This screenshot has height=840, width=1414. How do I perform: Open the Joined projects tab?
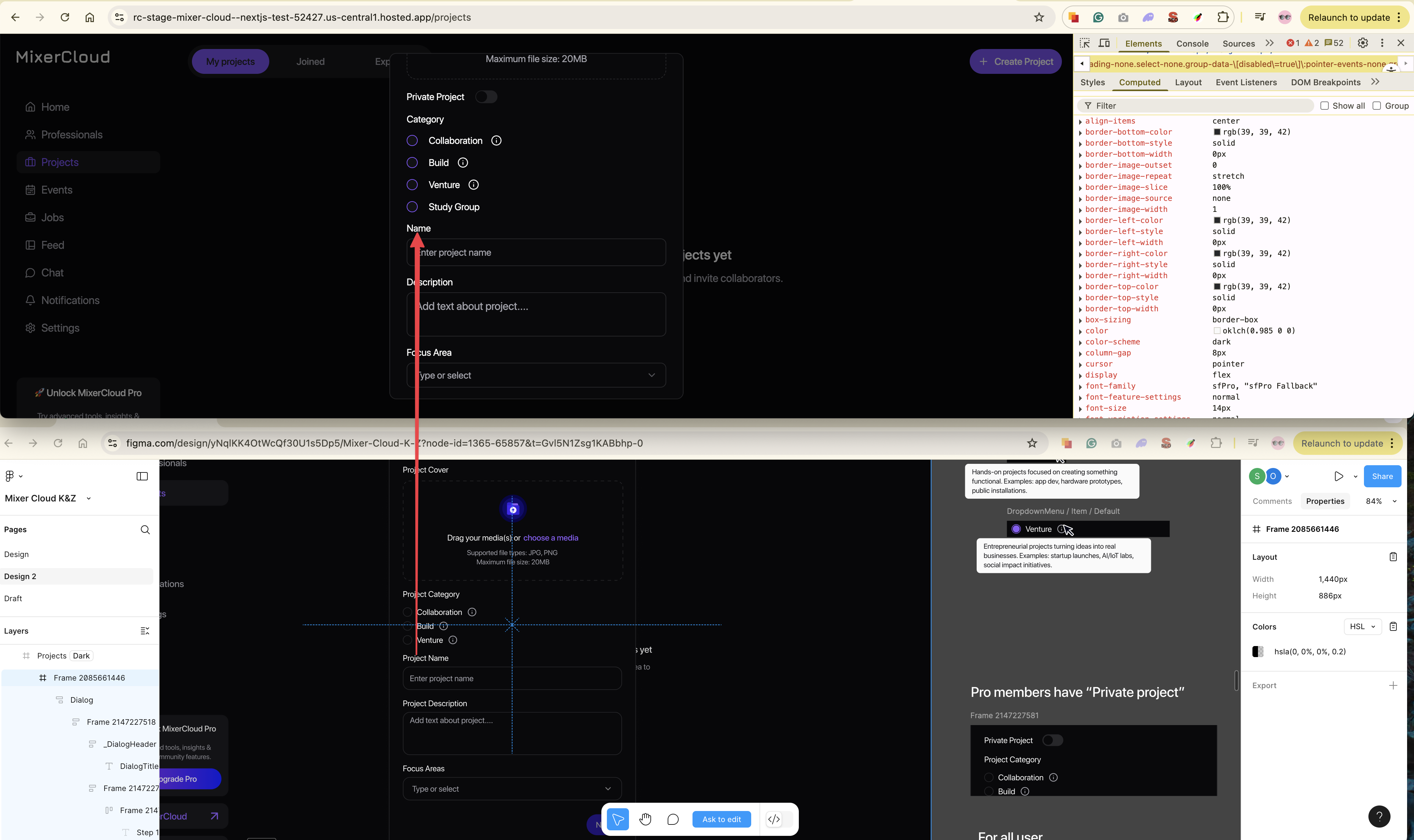coord(310,62)
